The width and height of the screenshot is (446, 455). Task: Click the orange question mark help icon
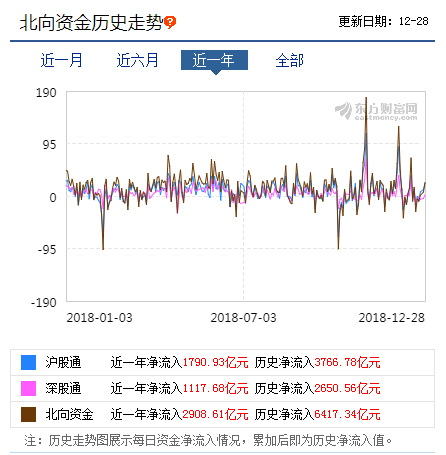click(x=170, y=22)
